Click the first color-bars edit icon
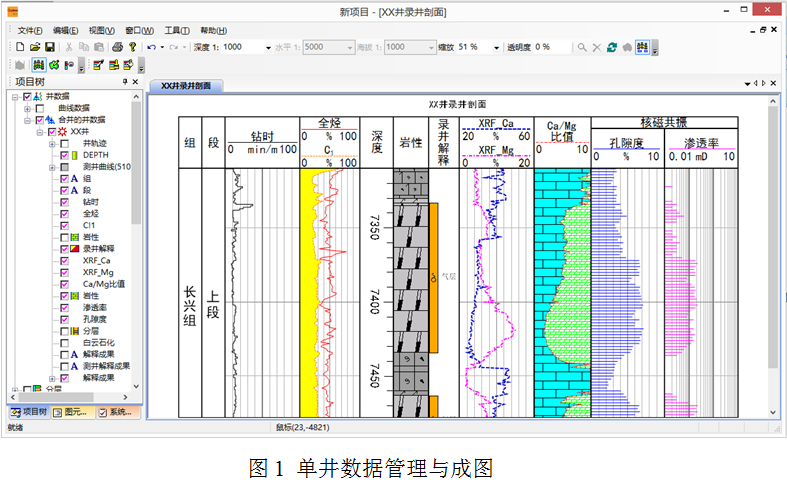 pos(98,65)
